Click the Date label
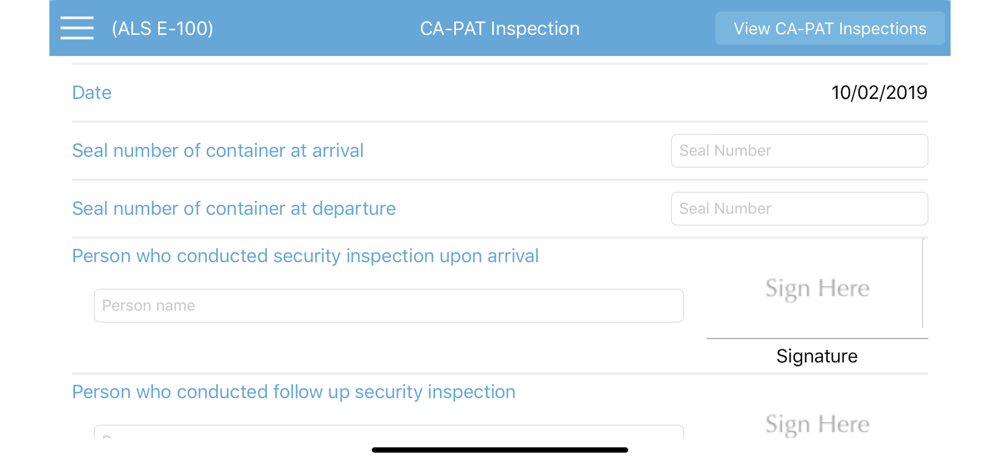Viewport: 1000px width, 462px height. click(91, 93)
